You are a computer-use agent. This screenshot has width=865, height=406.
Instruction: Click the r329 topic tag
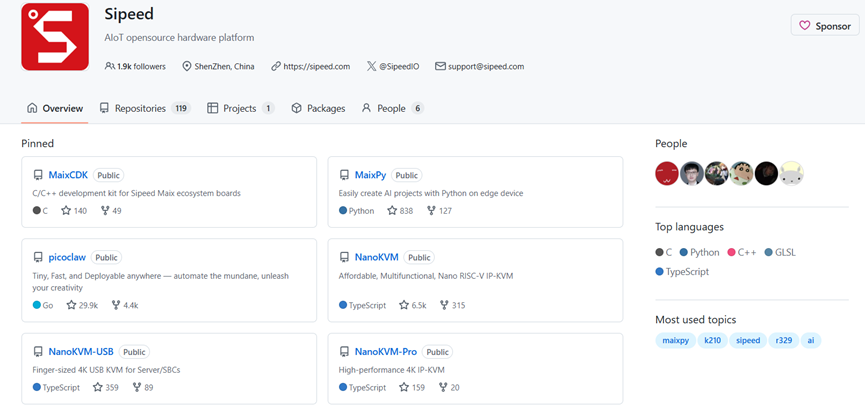coord(784,340)
